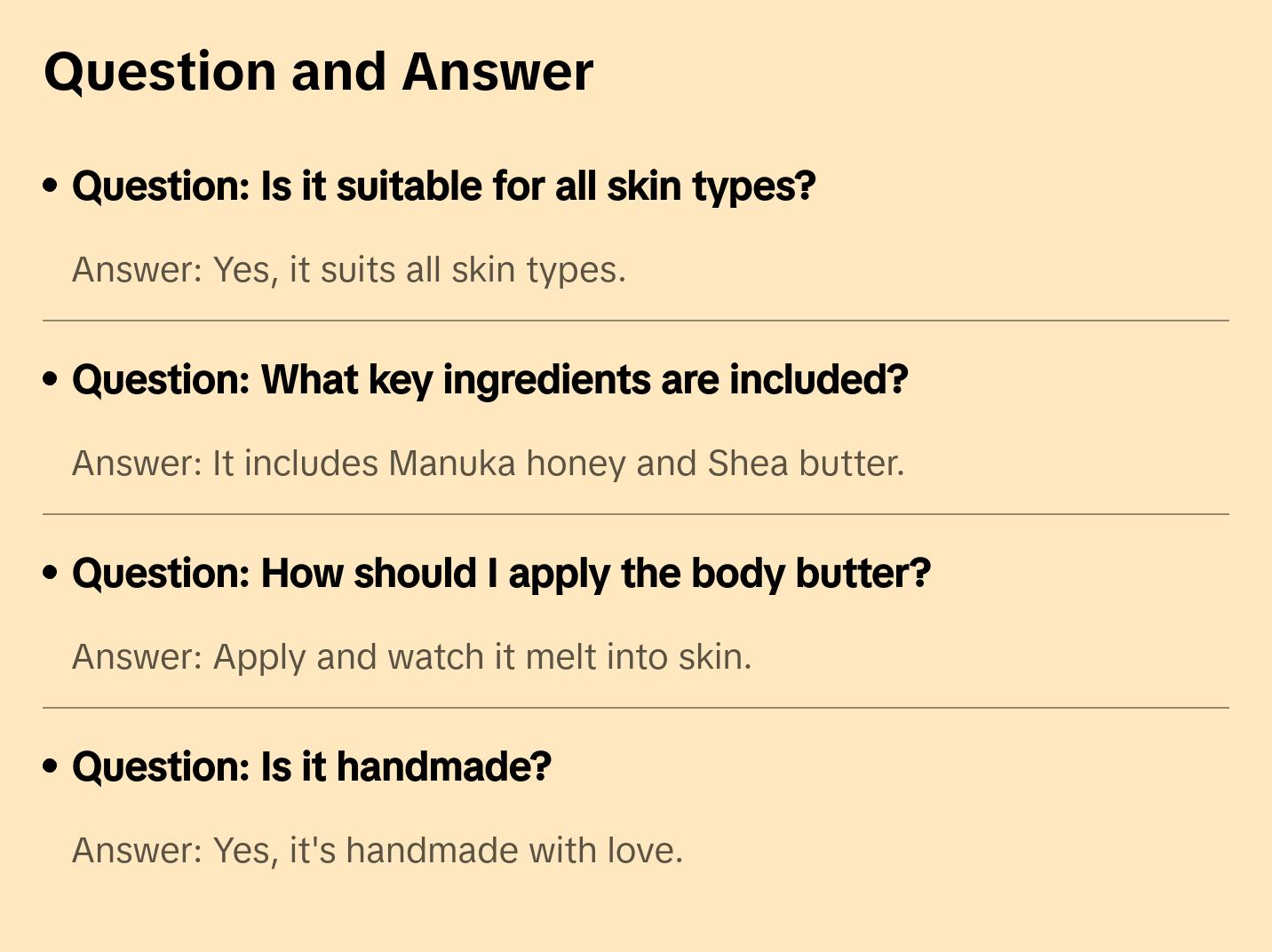1272x952 pixels.
Task: Click the words "Shea butter" in the answer
Action: point(805,464)
